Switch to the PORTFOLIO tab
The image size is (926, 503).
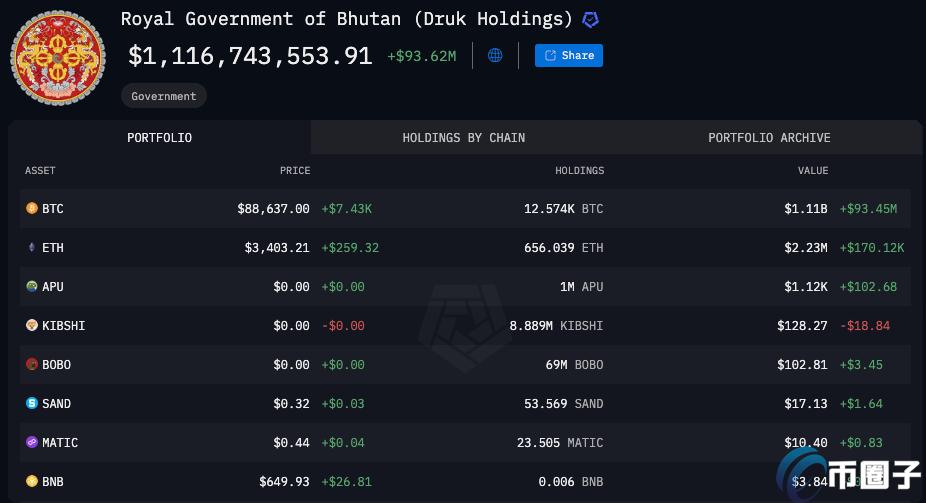159,138
